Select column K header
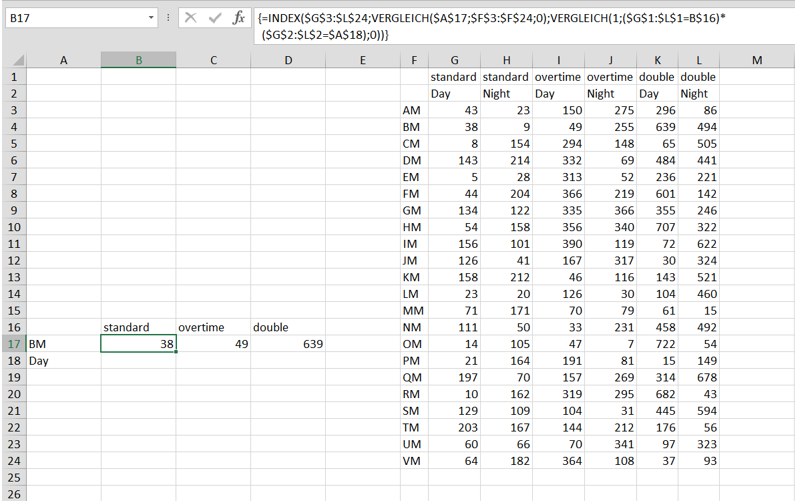This screenshot has width=795, height=501. pos(657,60)
